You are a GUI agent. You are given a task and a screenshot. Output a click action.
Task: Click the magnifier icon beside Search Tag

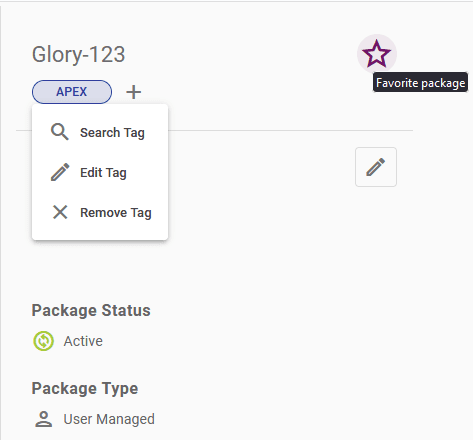coord(60,132)
